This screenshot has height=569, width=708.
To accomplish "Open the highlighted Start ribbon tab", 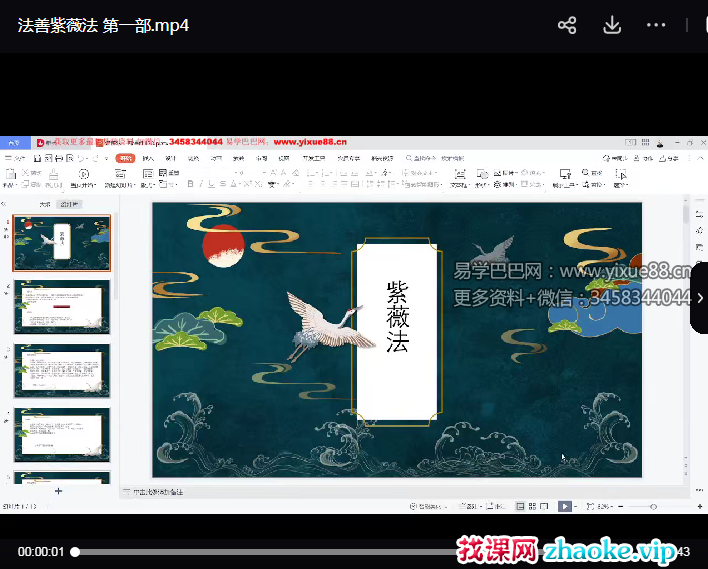I will pos(125,158).
